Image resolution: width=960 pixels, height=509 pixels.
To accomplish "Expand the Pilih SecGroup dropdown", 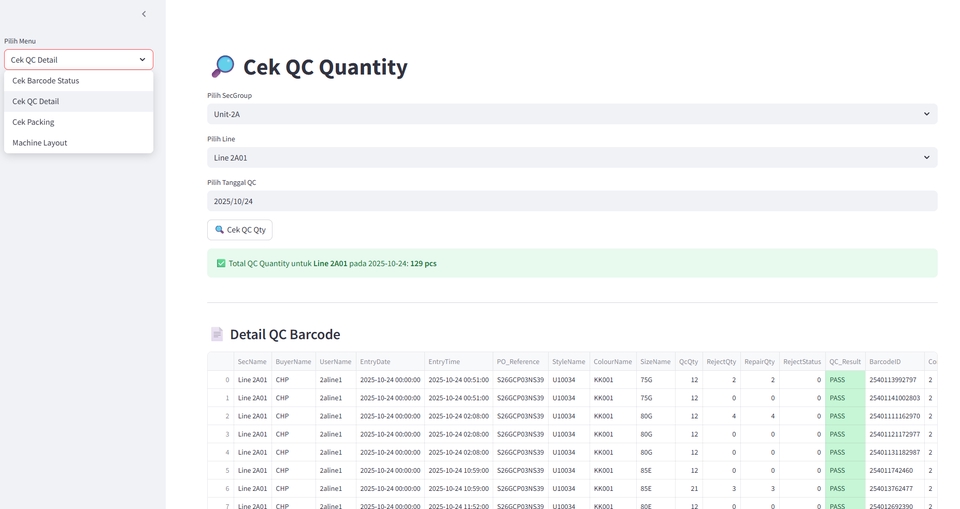I will (572, 114).
